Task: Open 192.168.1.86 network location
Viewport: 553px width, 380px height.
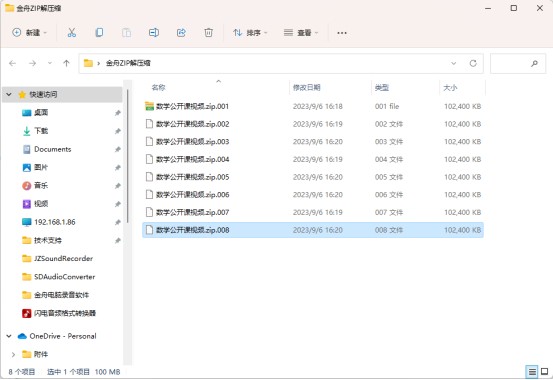Action: [55, 222]
